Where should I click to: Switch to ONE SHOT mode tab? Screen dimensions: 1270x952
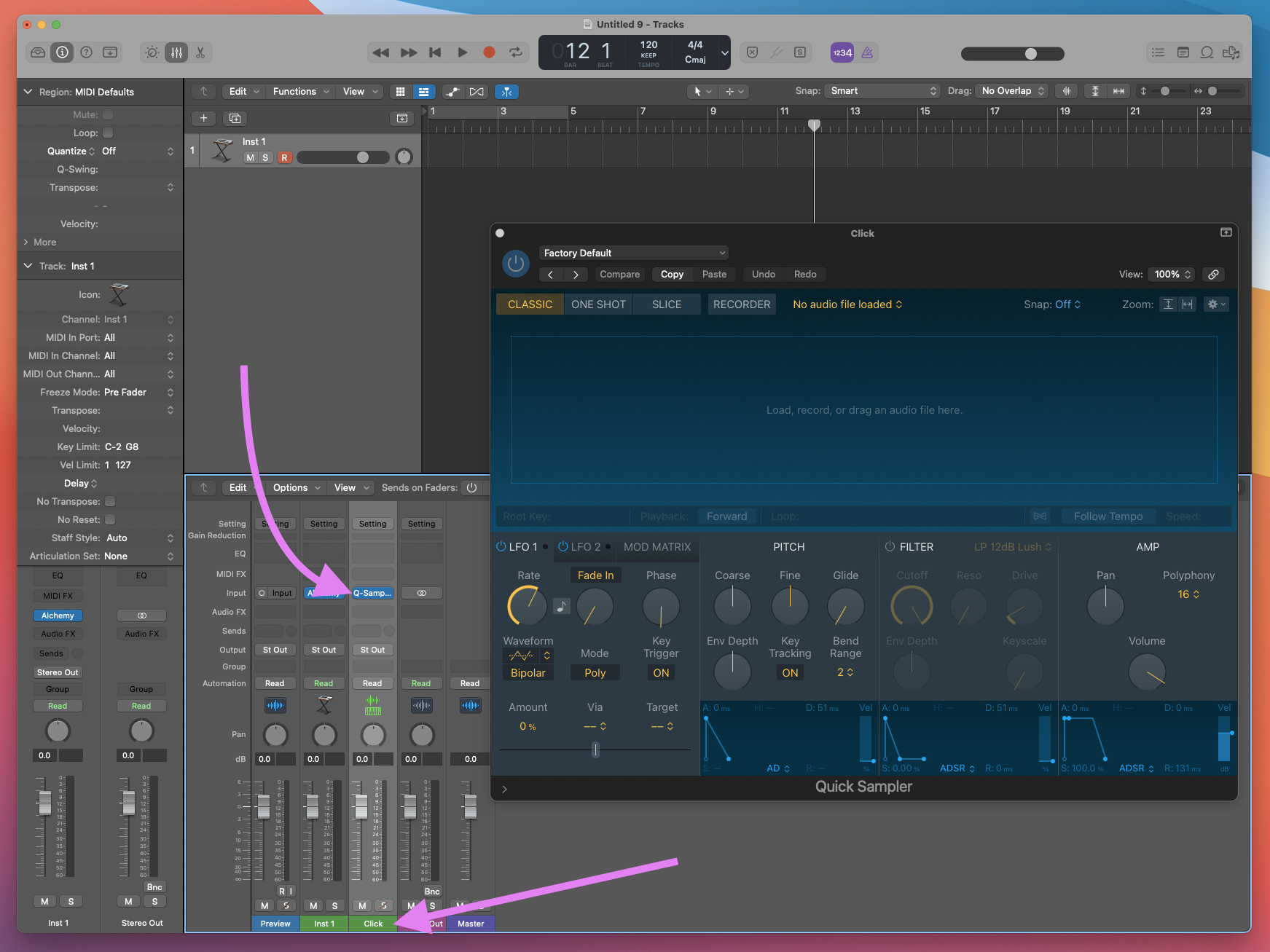coord(598,304)
